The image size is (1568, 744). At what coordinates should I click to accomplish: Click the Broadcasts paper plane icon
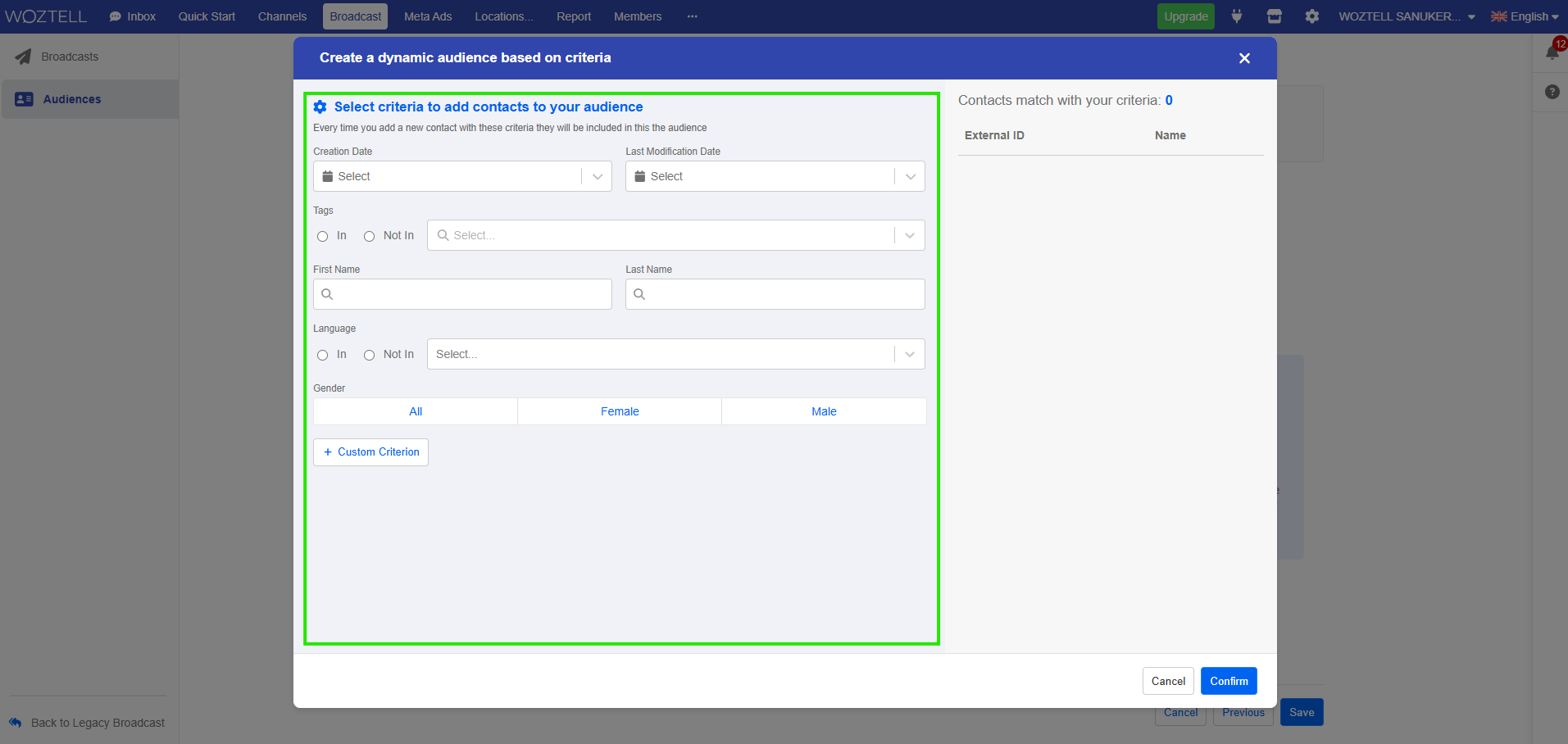[x=23, y=57]
